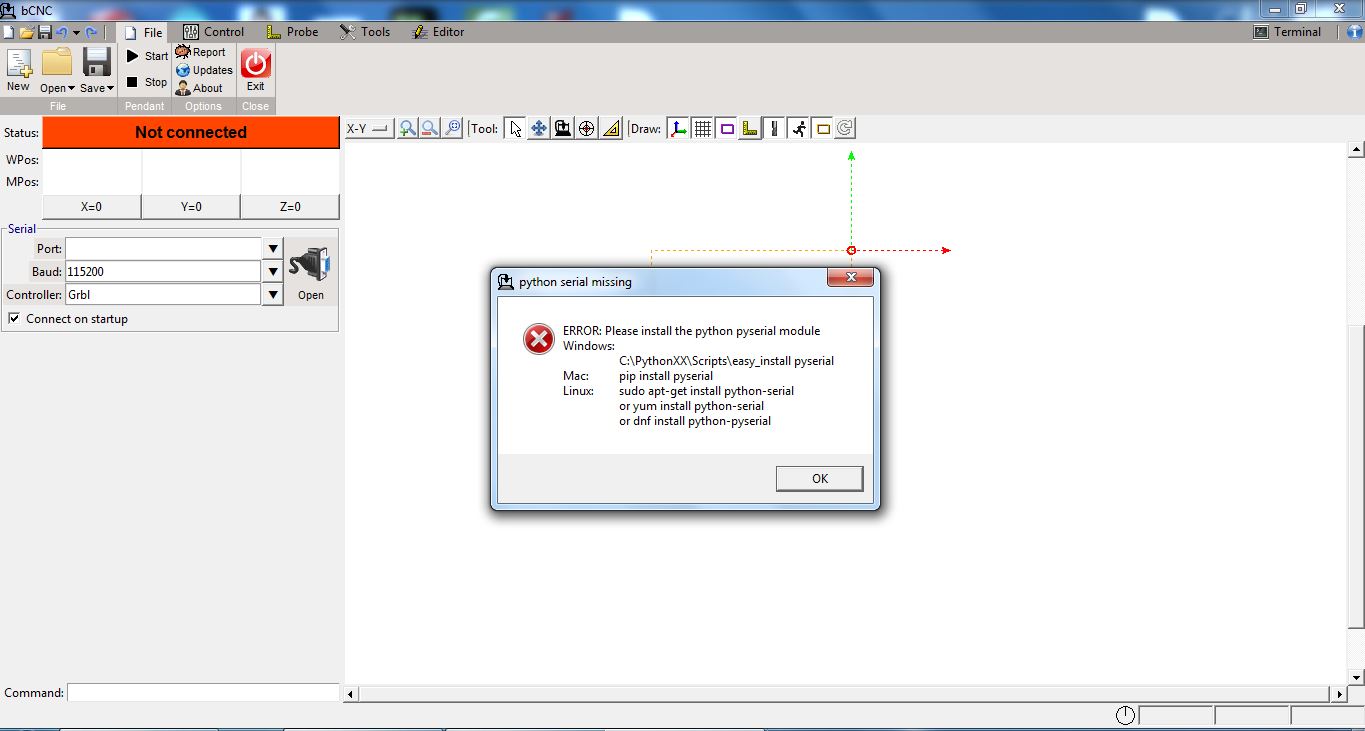Image resolution: width=1365 pixels, height=731 pixels.
Task: Stop the pendant
Action: tap(146, 82)
